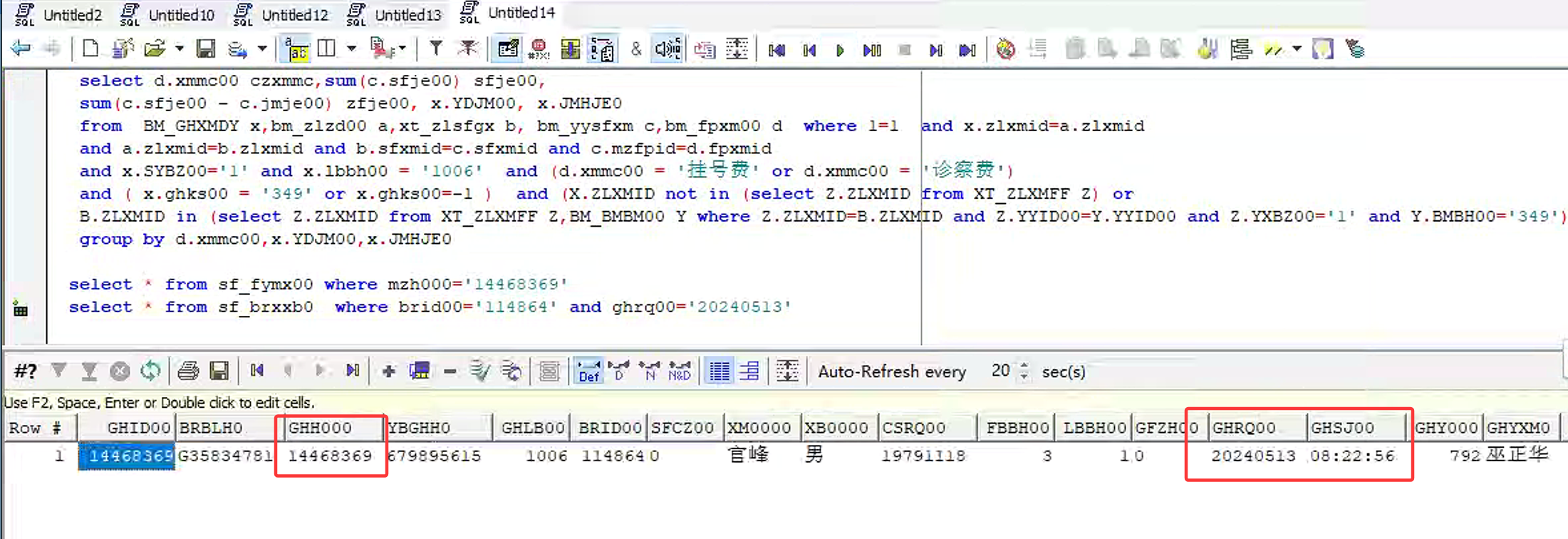Skip to last statement button

[967, 50]
